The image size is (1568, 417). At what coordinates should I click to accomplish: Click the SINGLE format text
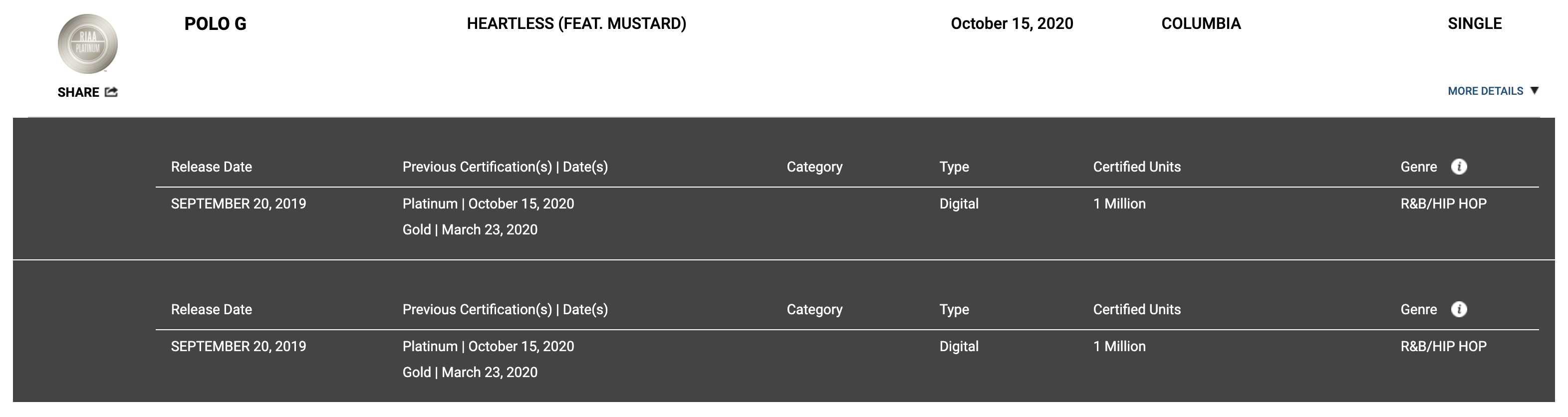tap(1474, 24)
